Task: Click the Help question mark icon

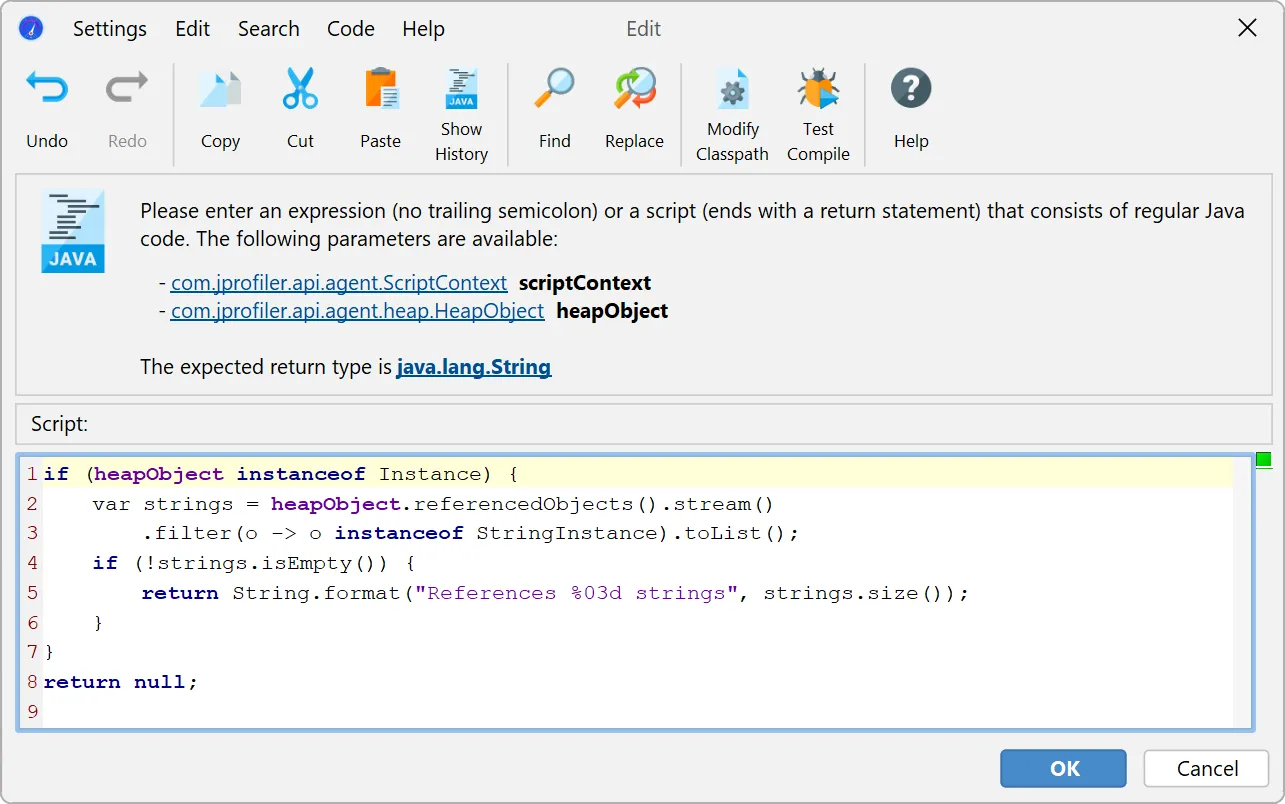Action: click(x=911, y=89)
